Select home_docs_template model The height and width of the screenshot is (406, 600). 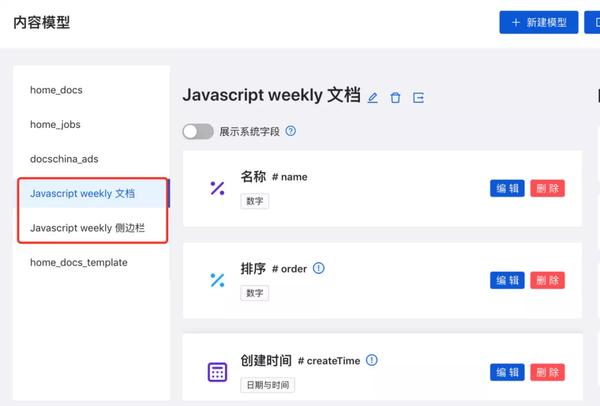(79, 263)
